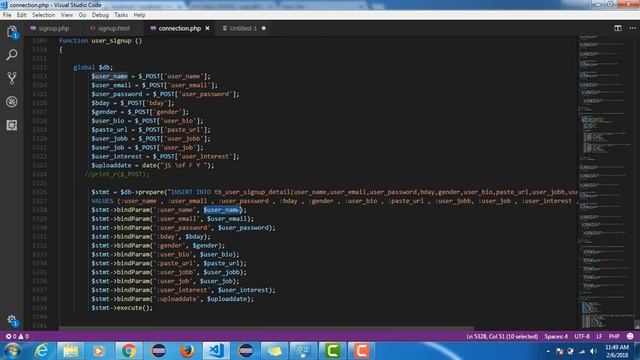
Task: Click unsaved dot on Untitled-1 tab
Action: point(264,28)
